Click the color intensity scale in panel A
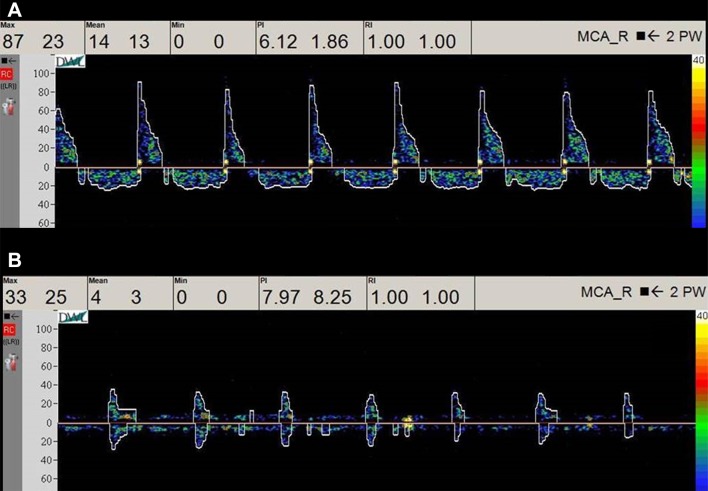The width and height of the screenshot is (708, 491). point(698,142)
